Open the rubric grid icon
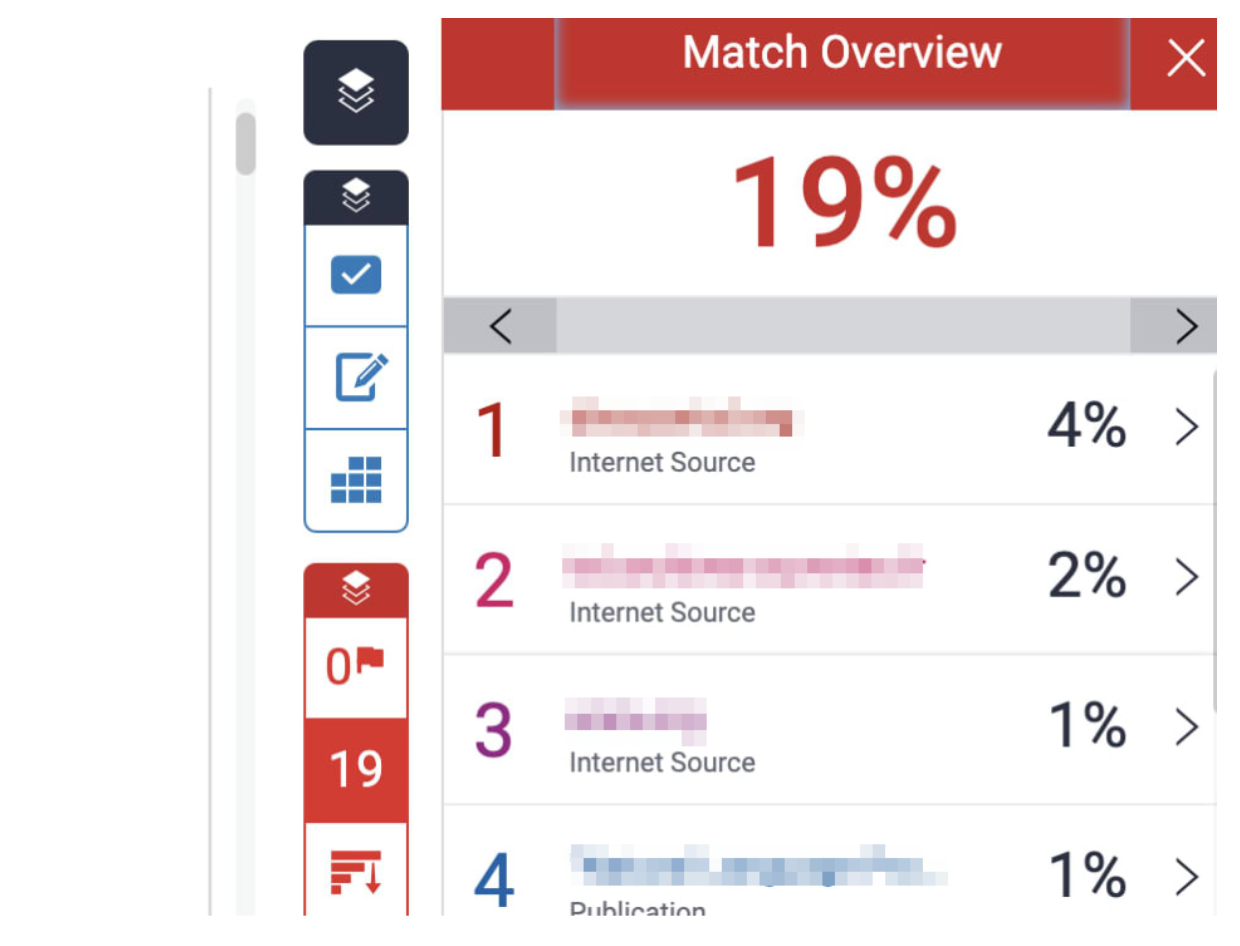The image size is (1240, 946). (355, 480)
